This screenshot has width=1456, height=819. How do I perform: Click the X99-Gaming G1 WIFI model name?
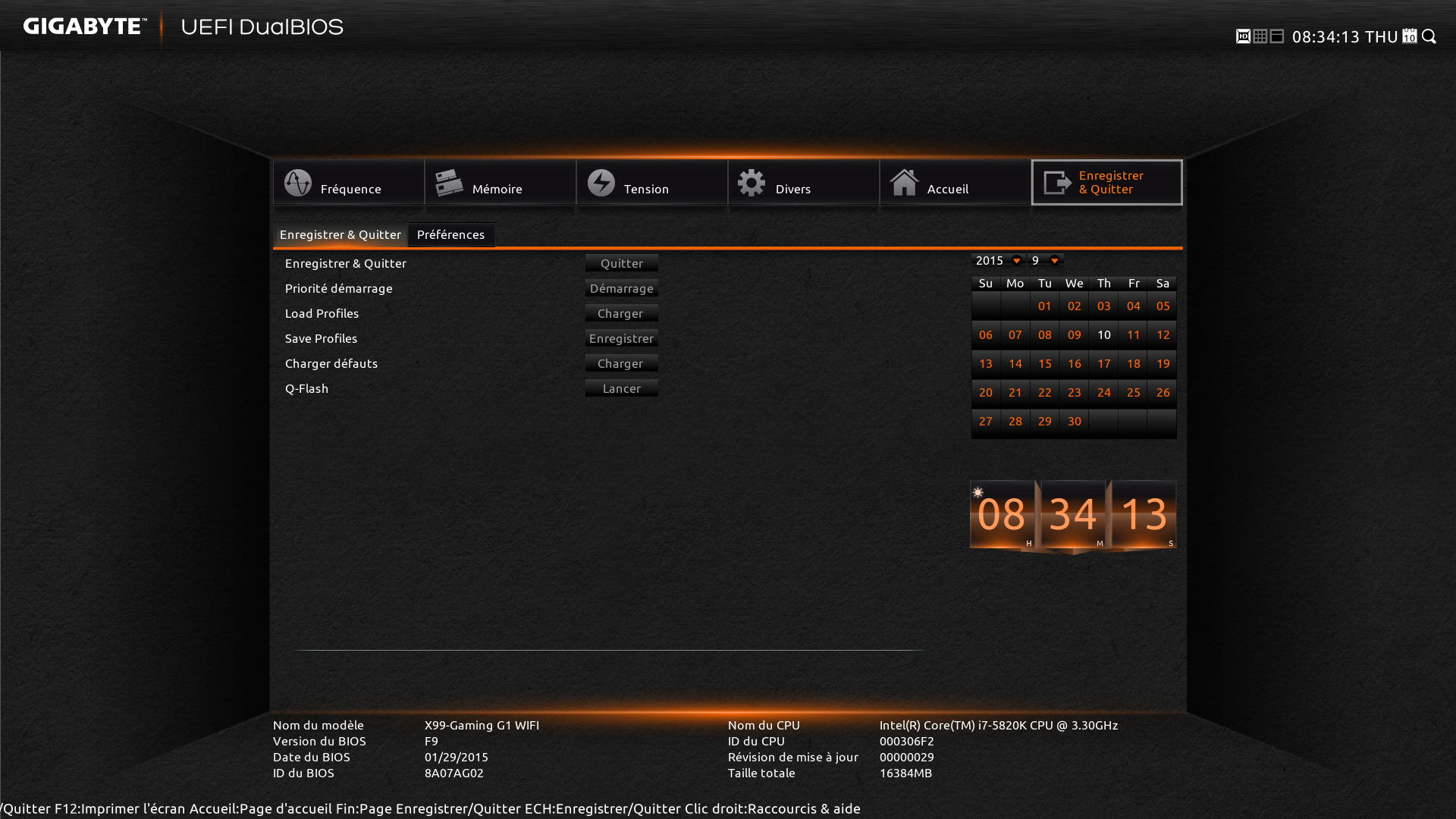click(x=482, y=725)
